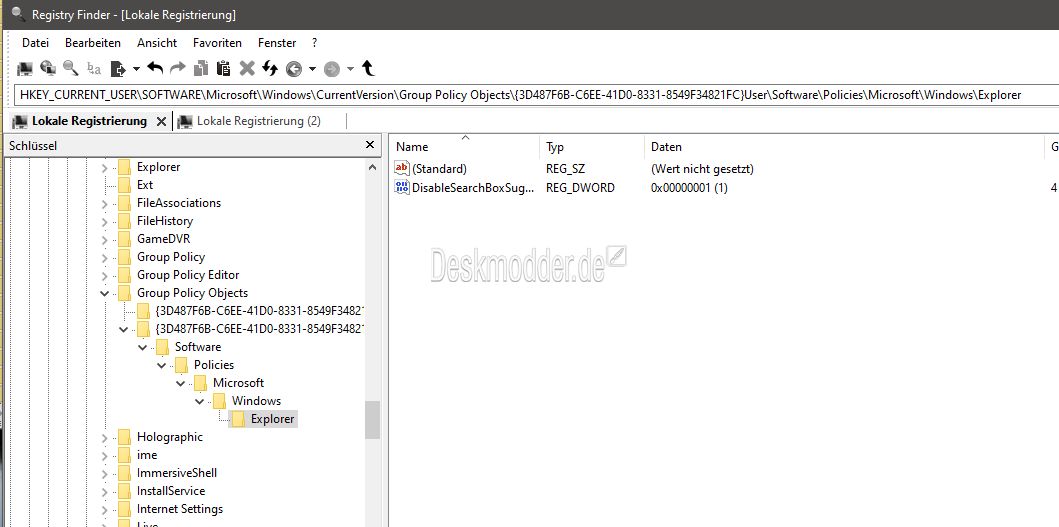This screenshot has width=1059, height=527.
Task: Open the ? help menu
Action: 315,43
